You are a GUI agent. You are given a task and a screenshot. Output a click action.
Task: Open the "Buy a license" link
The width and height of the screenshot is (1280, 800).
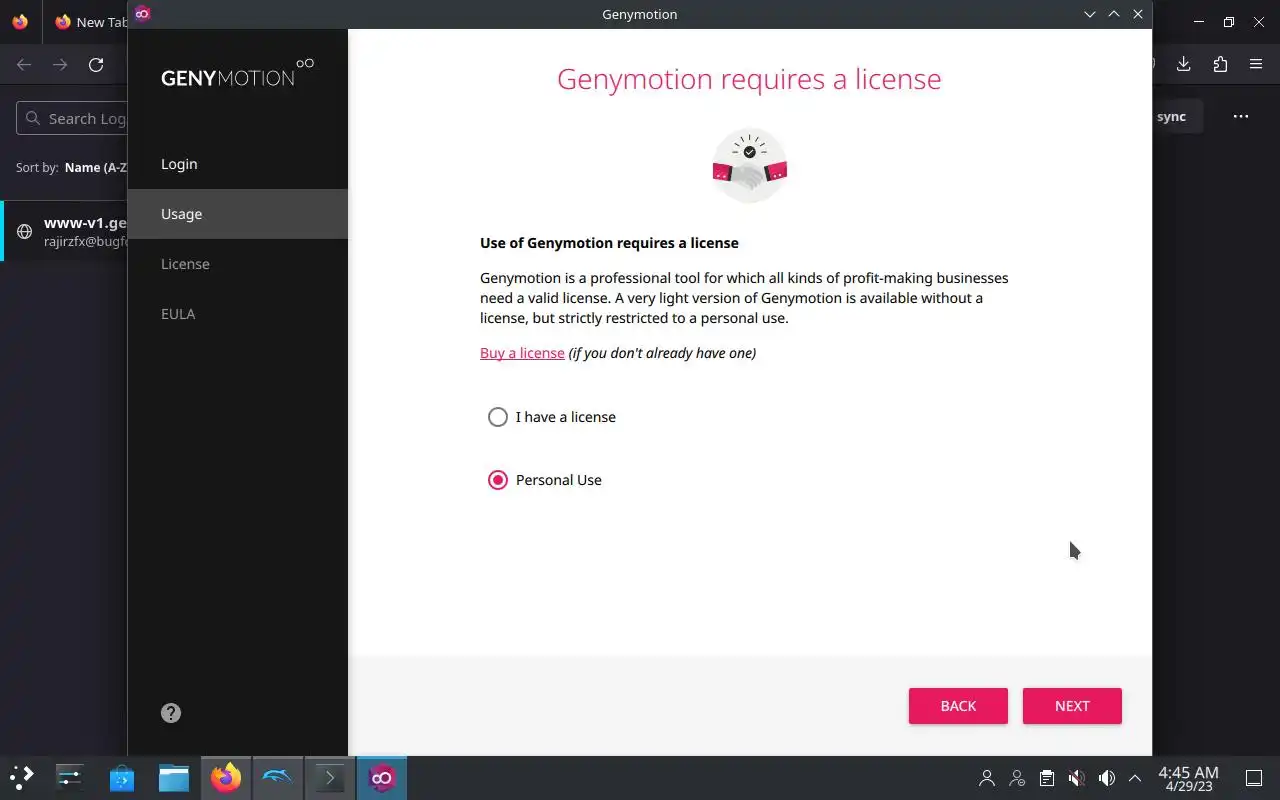pyautogui.click(x=522, y=353)
